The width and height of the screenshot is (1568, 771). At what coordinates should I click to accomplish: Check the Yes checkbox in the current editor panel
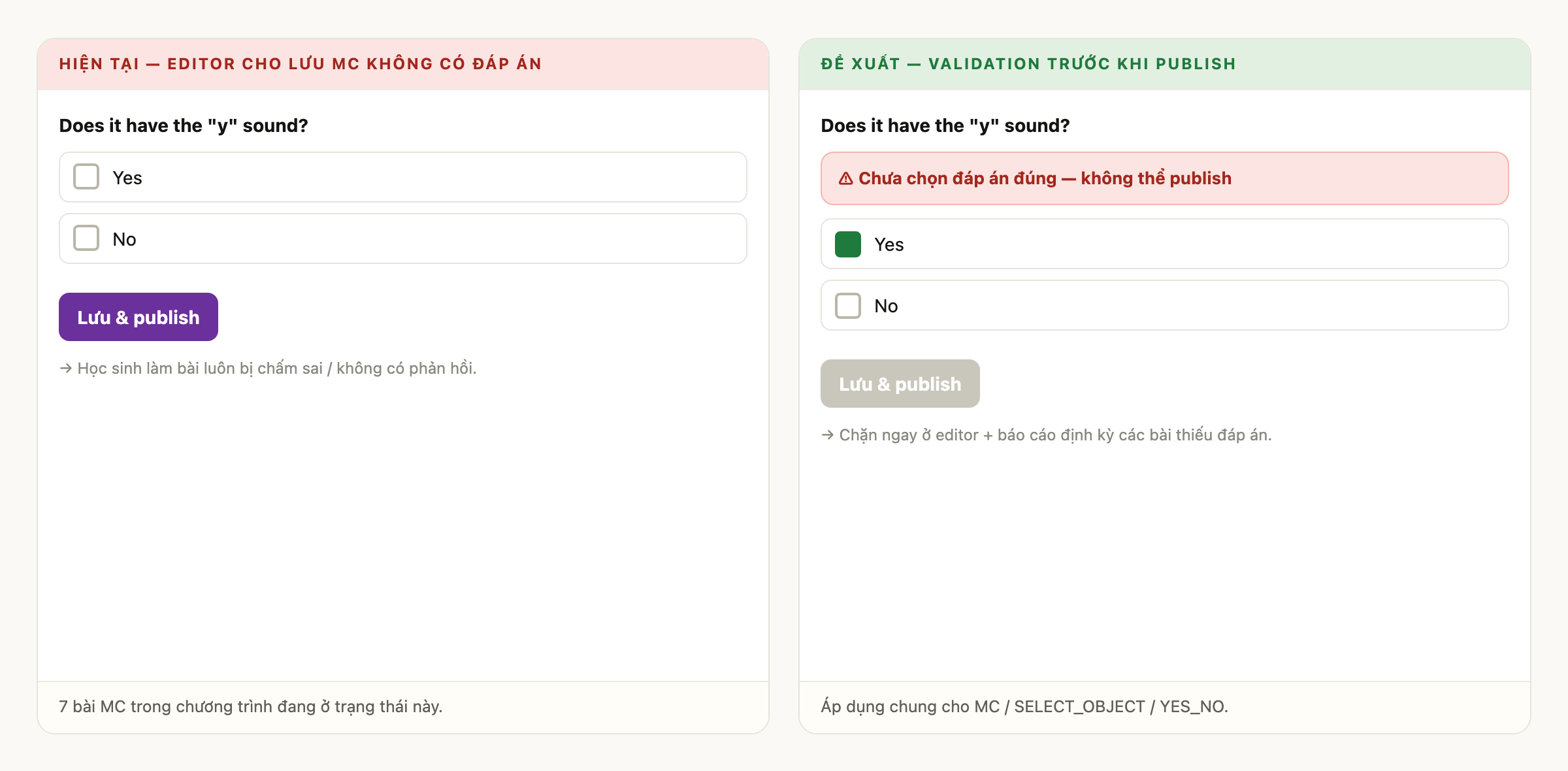point(86,177)
